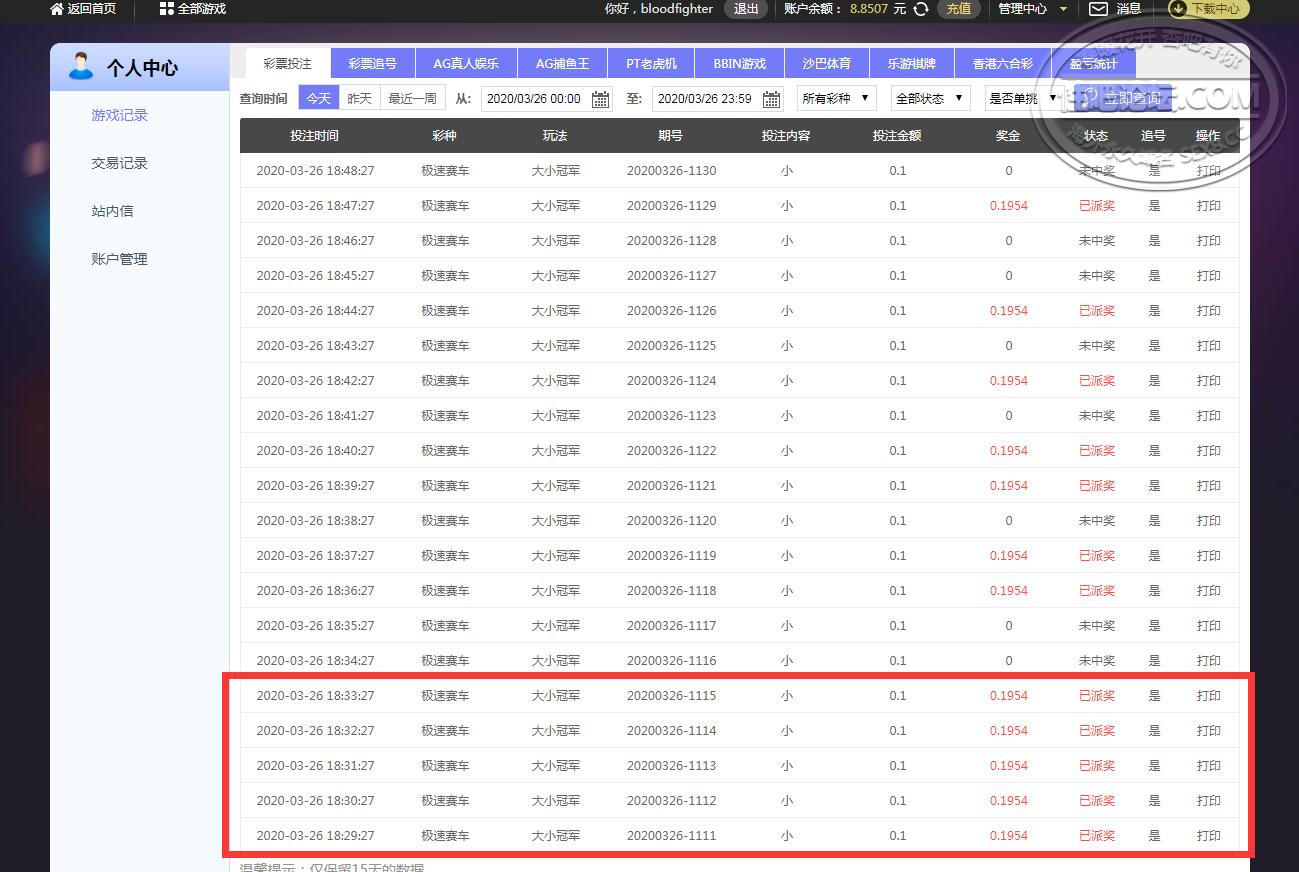Screen dimensions: 1299x872
Task: Click the account balance value 8.8507
Action: coord(868,9)
